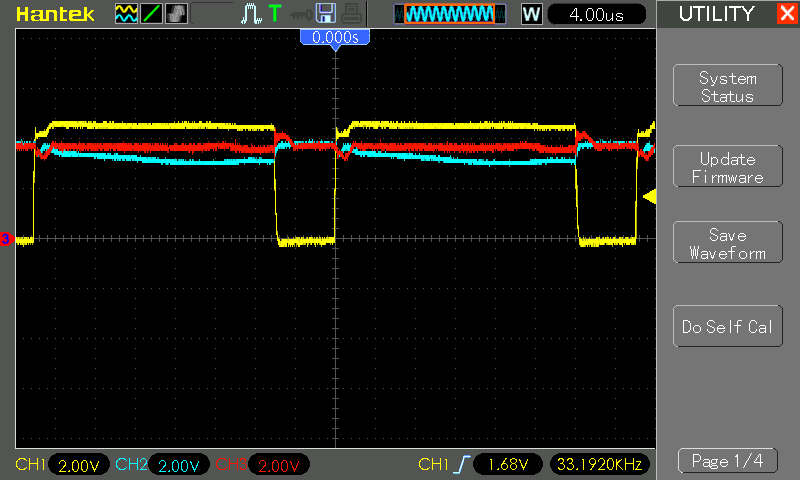Open the System Status menu
Viewport: 800px width, 480px height.
point(727,87)
